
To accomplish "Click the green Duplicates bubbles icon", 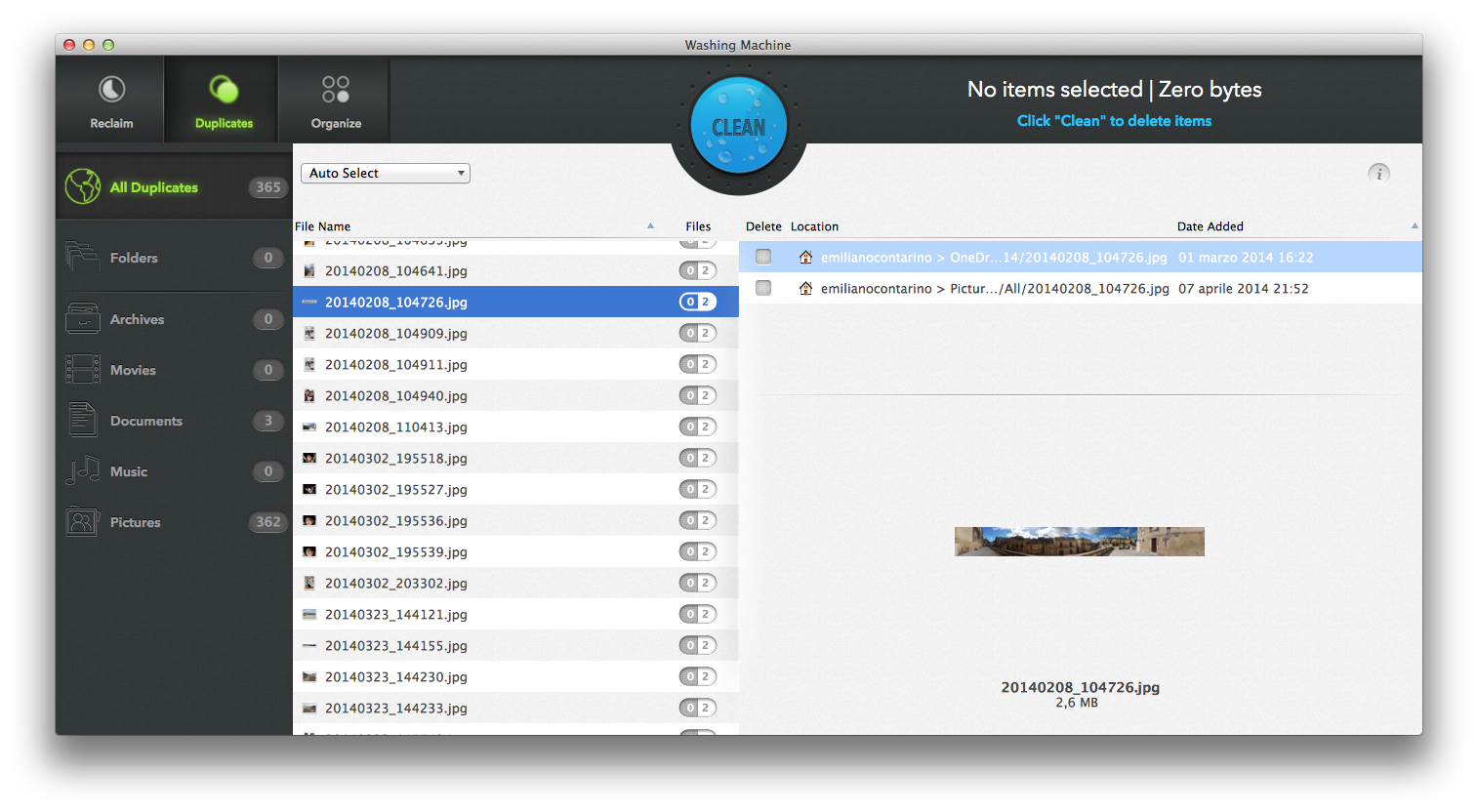I will 224,90.
